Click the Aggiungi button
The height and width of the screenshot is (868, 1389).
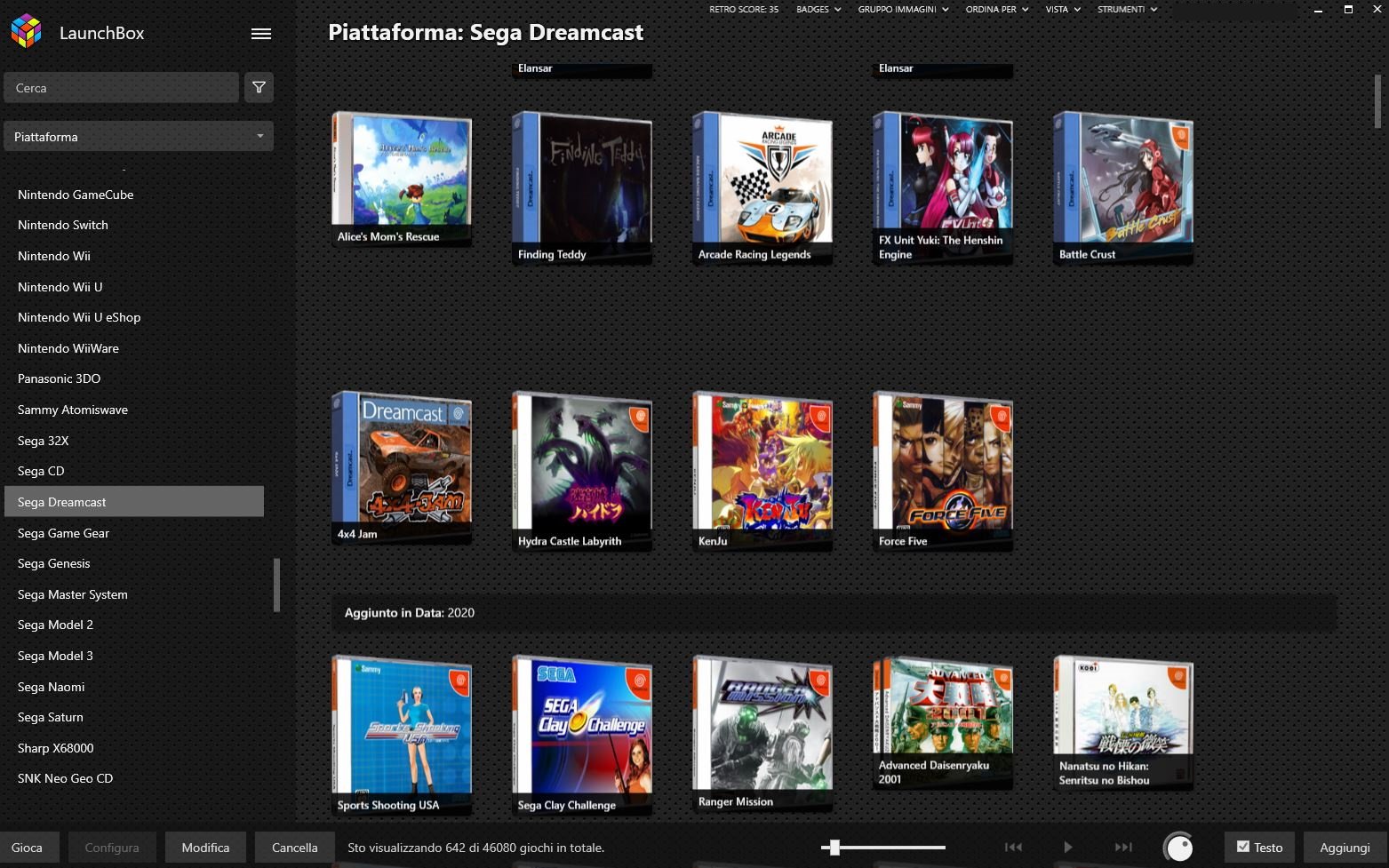click(1345, 848)
